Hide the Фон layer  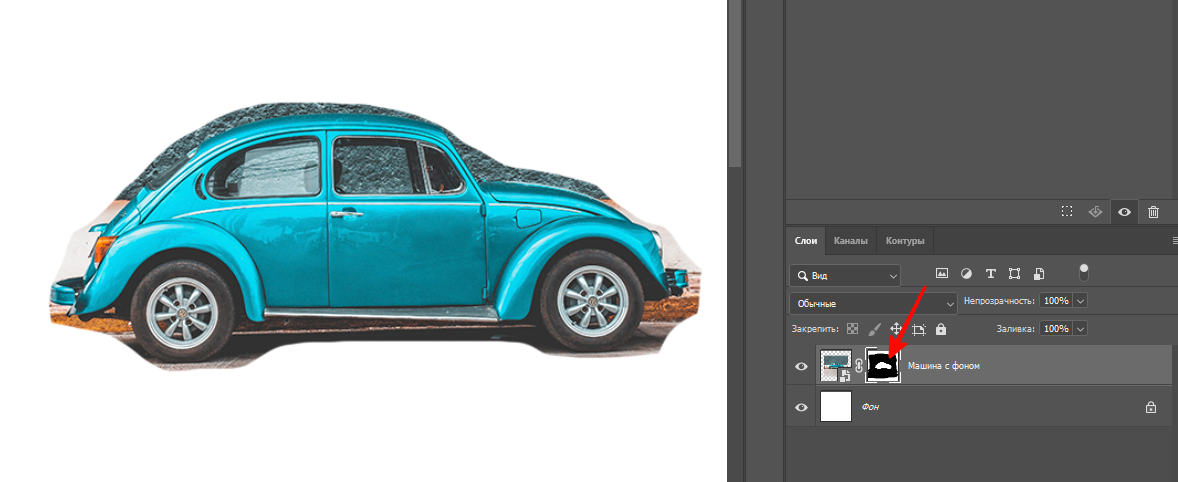(x=801, y=407)
